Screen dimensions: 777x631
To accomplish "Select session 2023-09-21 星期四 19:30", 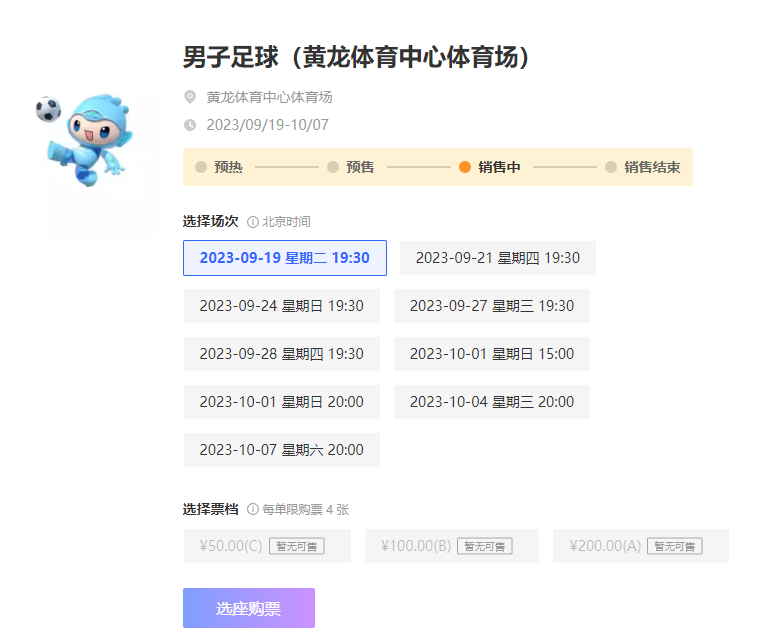I will tap(498, 258).
